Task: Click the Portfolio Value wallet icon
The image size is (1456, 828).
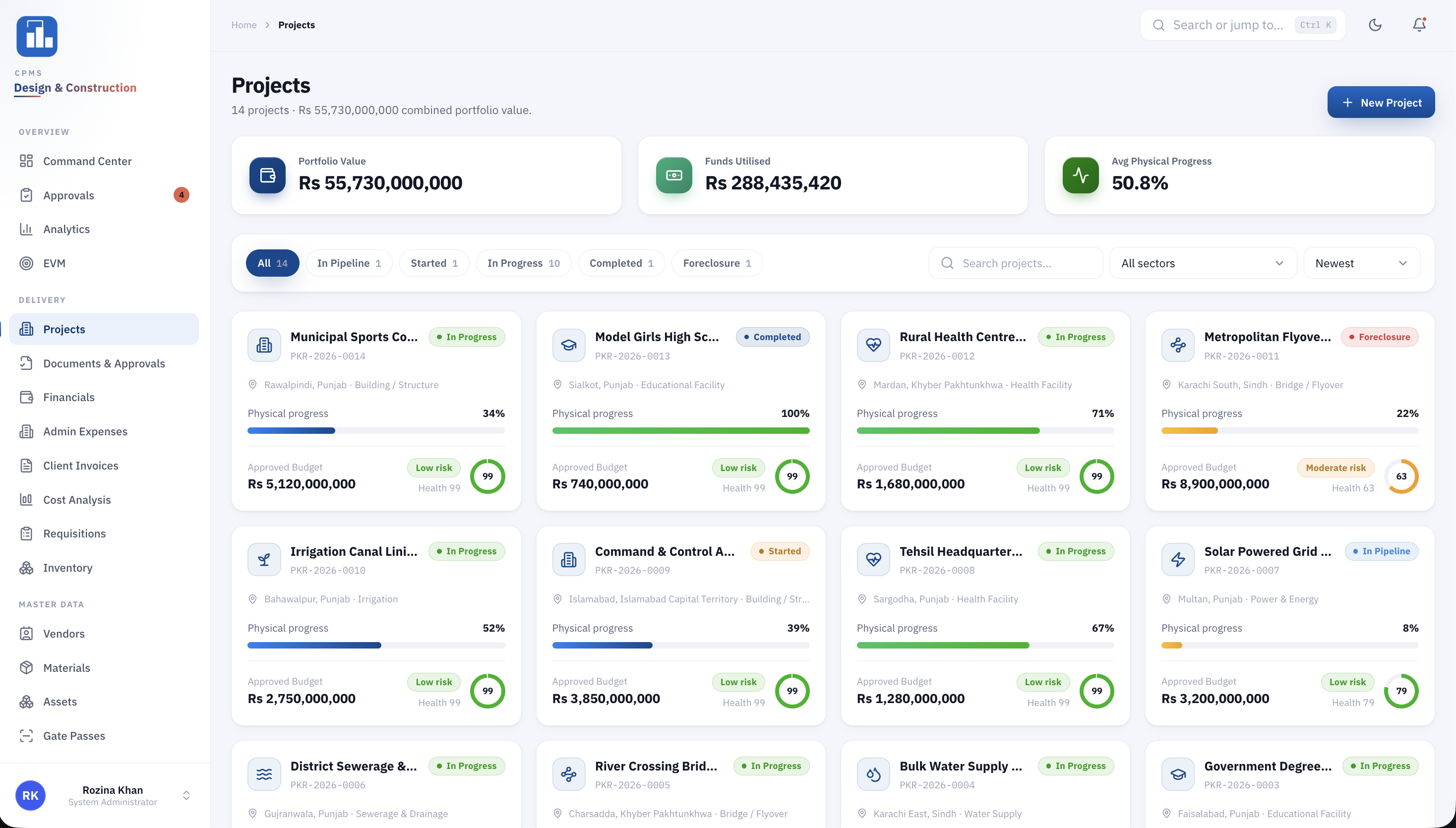Action: tap(267, 175)
